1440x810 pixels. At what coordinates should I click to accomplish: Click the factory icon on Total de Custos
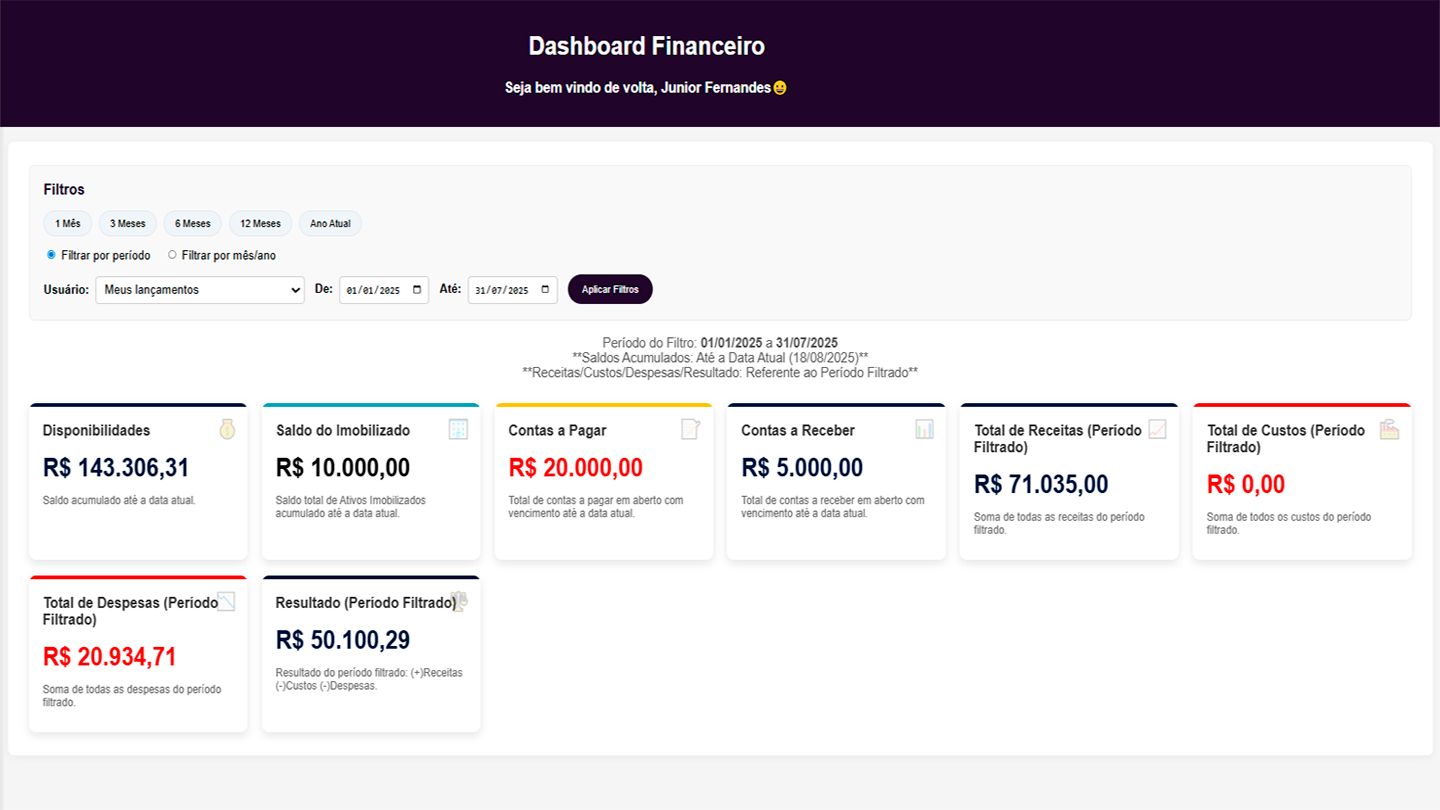click(1389, 429)
